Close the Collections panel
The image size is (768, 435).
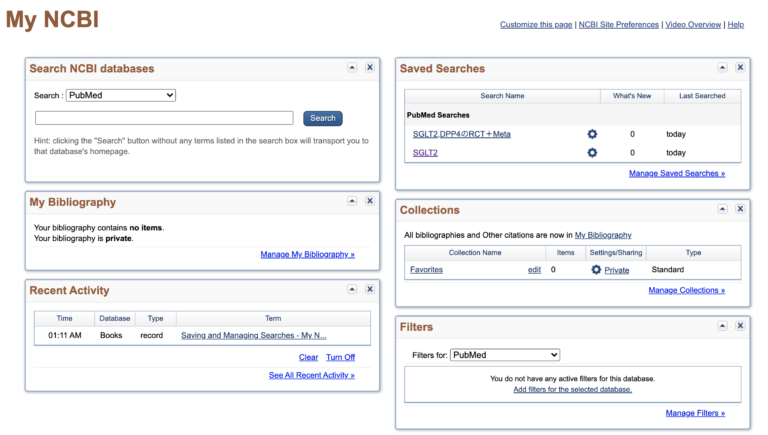pyautogui.click(x=740, y=209)
